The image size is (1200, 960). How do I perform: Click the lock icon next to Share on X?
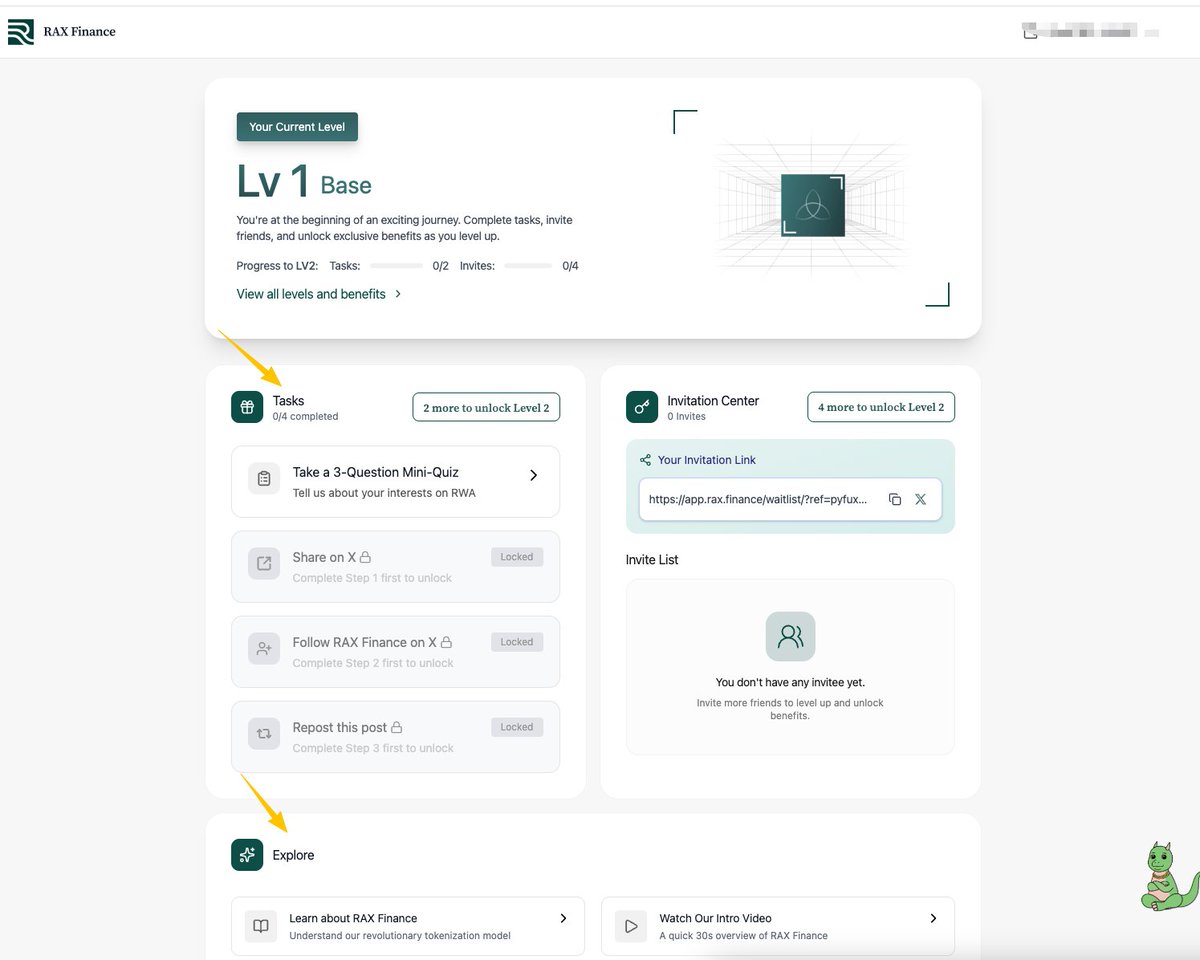point(365,557)
